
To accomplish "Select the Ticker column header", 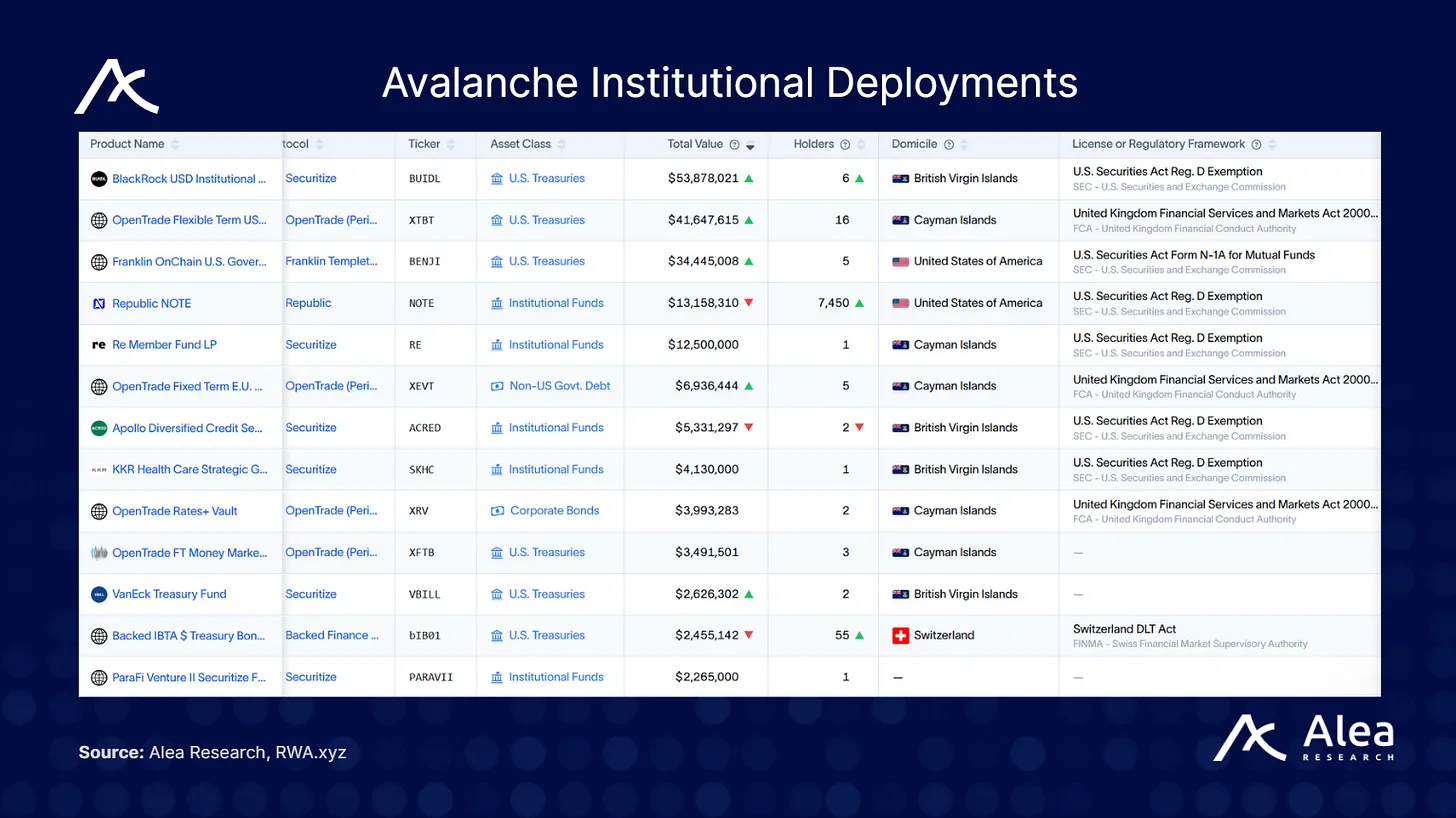I will coord(424,144).
